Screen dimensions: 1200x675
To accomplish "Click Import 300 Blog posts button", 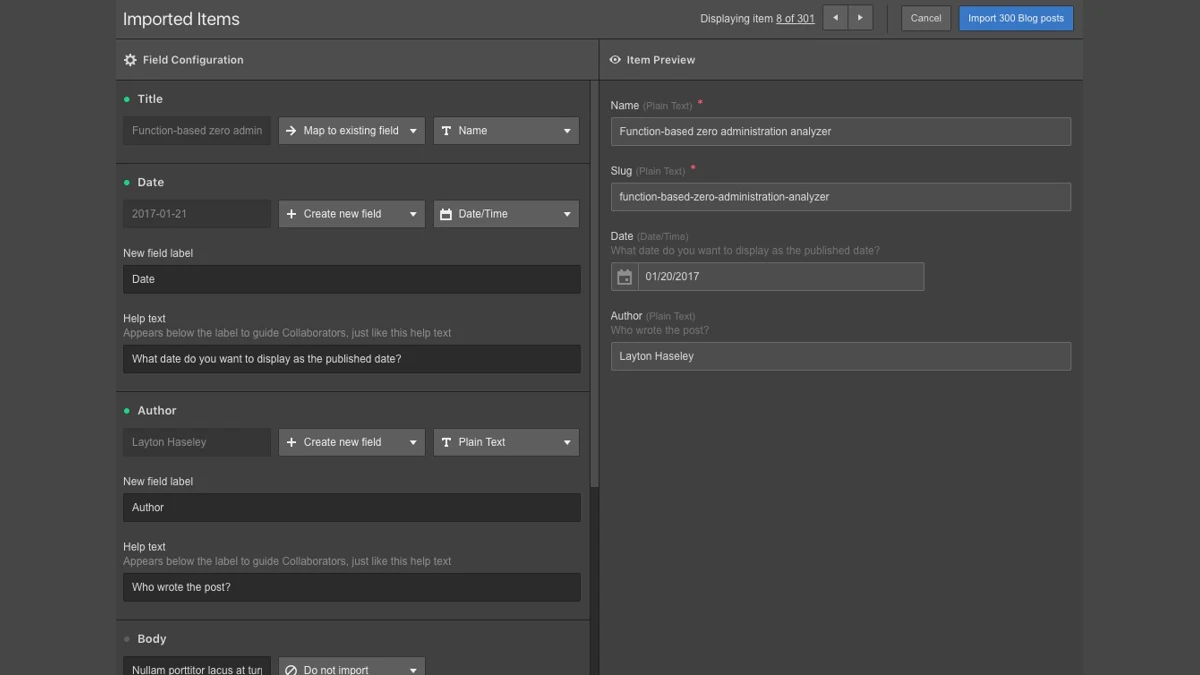I will pyautogui.click(x=1016, y=18).
